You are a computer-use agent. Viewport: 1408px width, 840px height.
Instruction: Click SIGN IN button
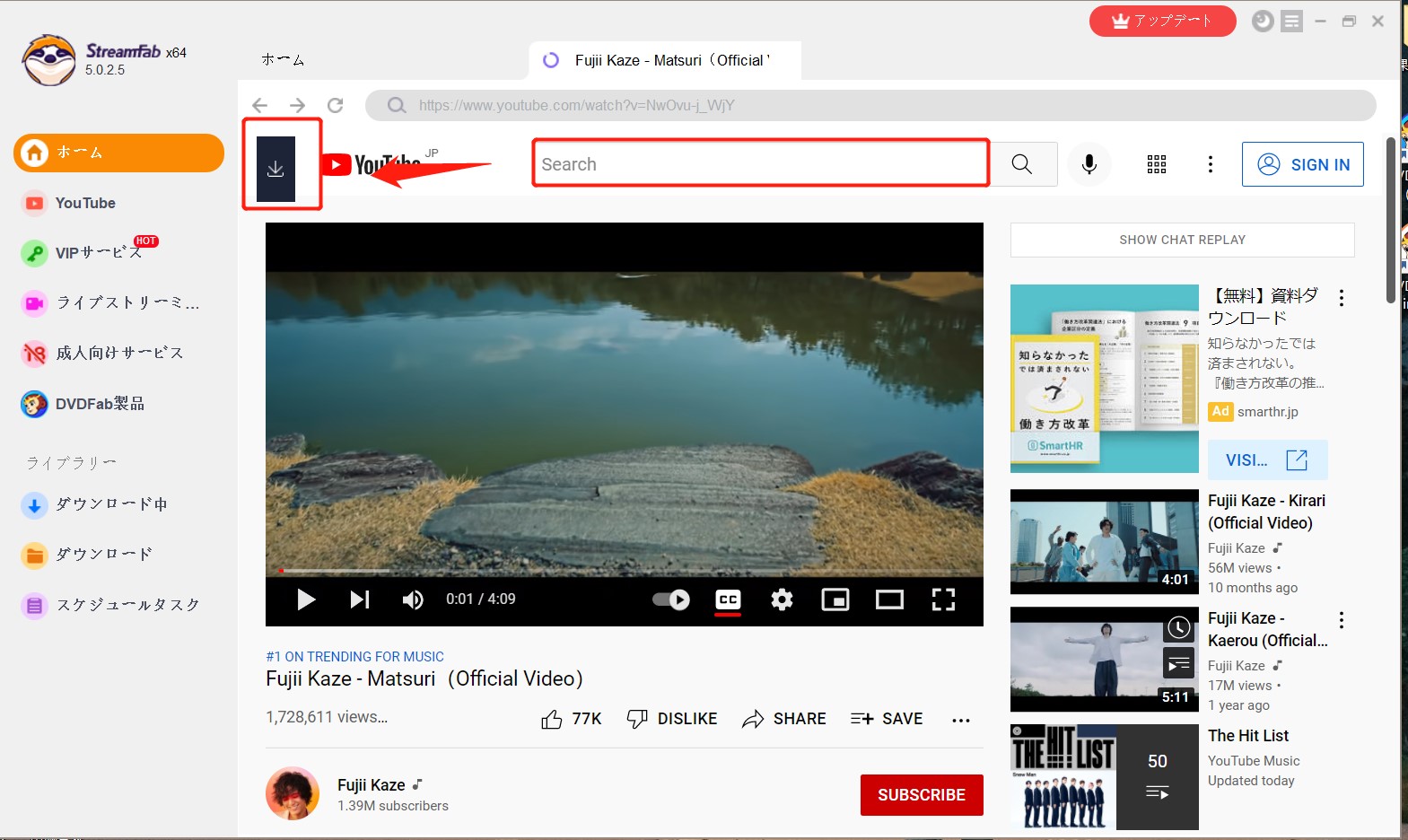click(x=1303, y=164)
